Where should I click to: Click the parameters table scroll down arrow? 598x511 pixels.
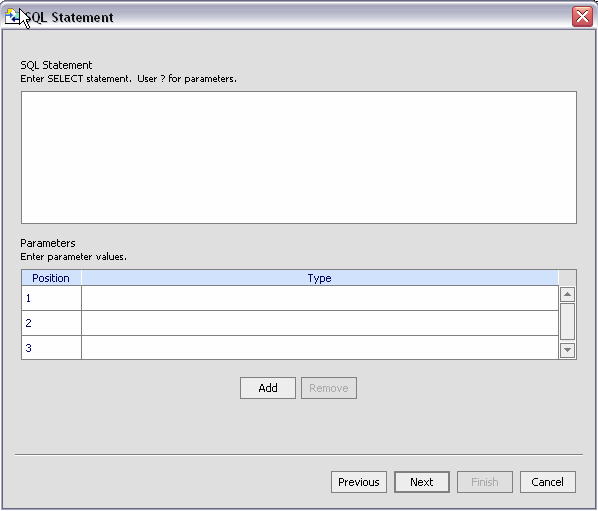[x=567, y=350]
